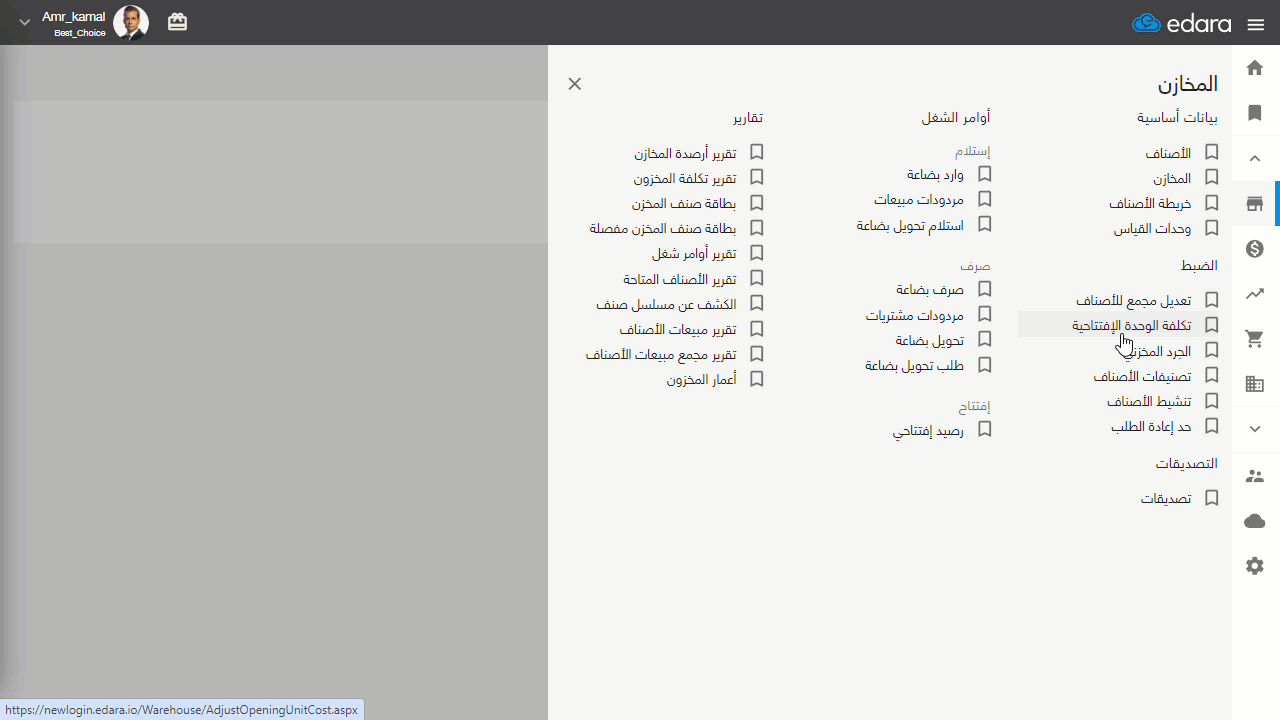Open طلب تحويل بضاعة order
Screen dimensions: 1280x720
pyautogui.click(x=914, y=365)
